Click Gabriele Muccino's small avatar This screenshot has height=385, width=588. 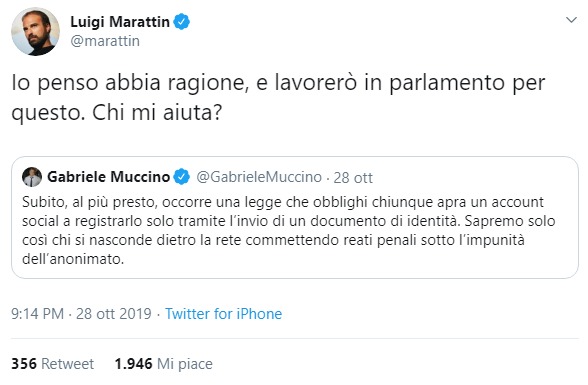(32, 177)
